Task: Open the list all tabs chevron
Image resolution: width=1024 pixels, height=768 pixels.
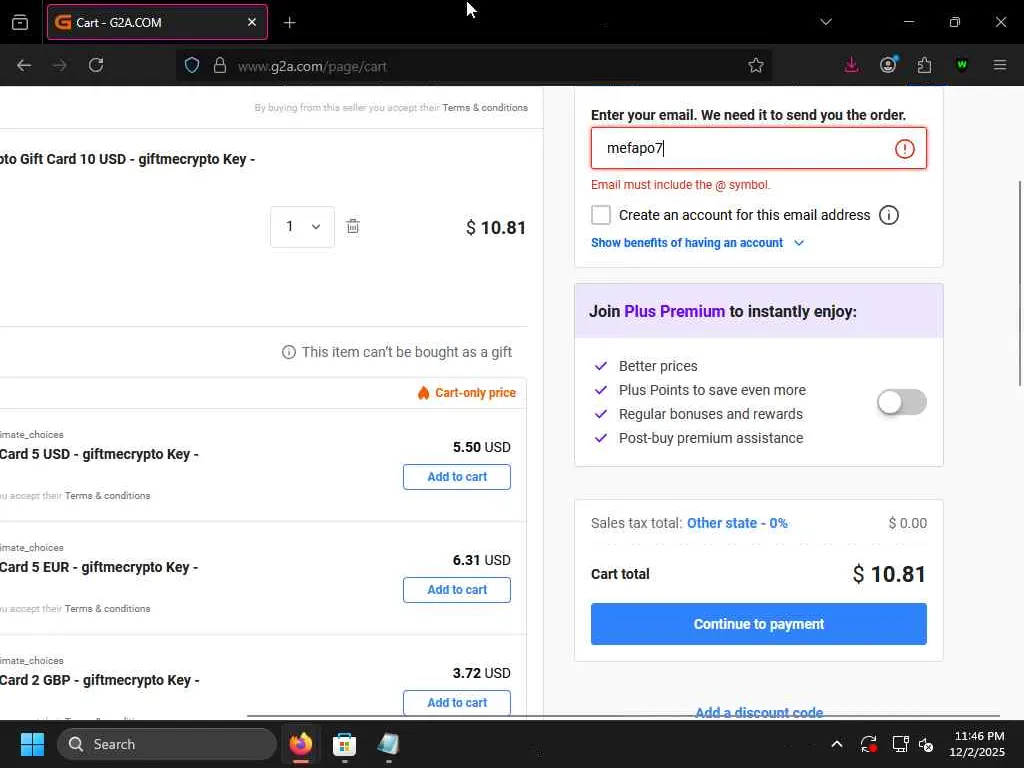Action: [x=826, y=22]
